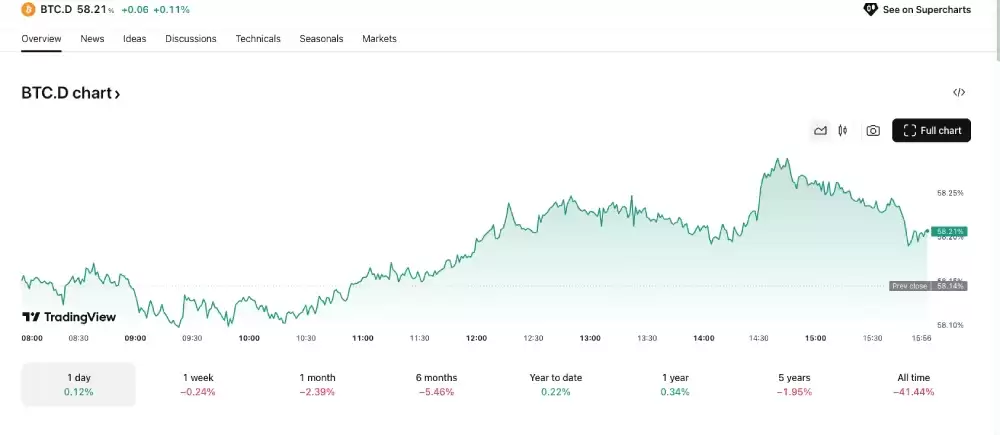
Task: Click the Prev close label on chart
Action: (x=909, y=286)
